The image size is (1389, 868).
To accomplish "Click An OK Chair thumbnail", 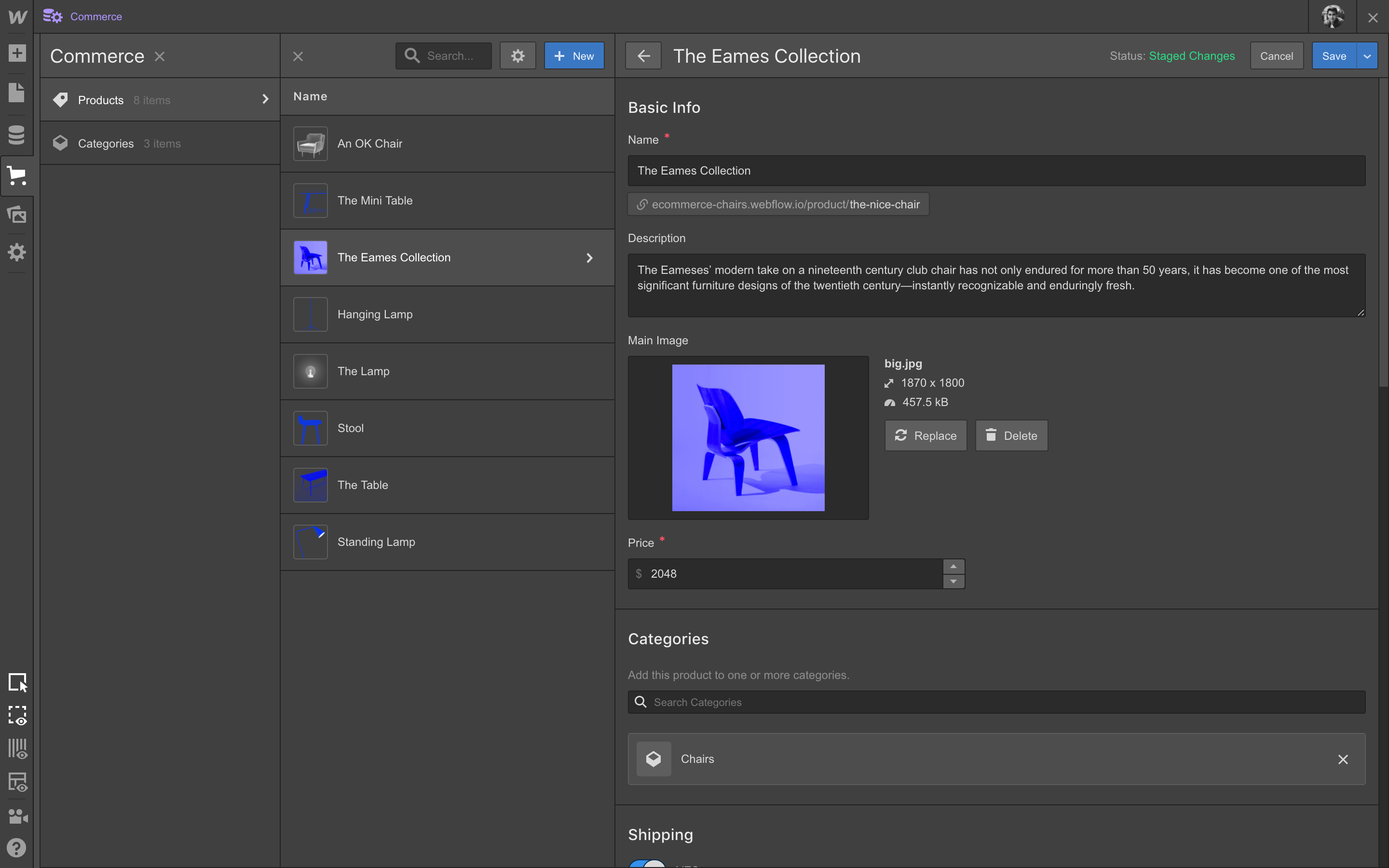I will tap(311, 144).
